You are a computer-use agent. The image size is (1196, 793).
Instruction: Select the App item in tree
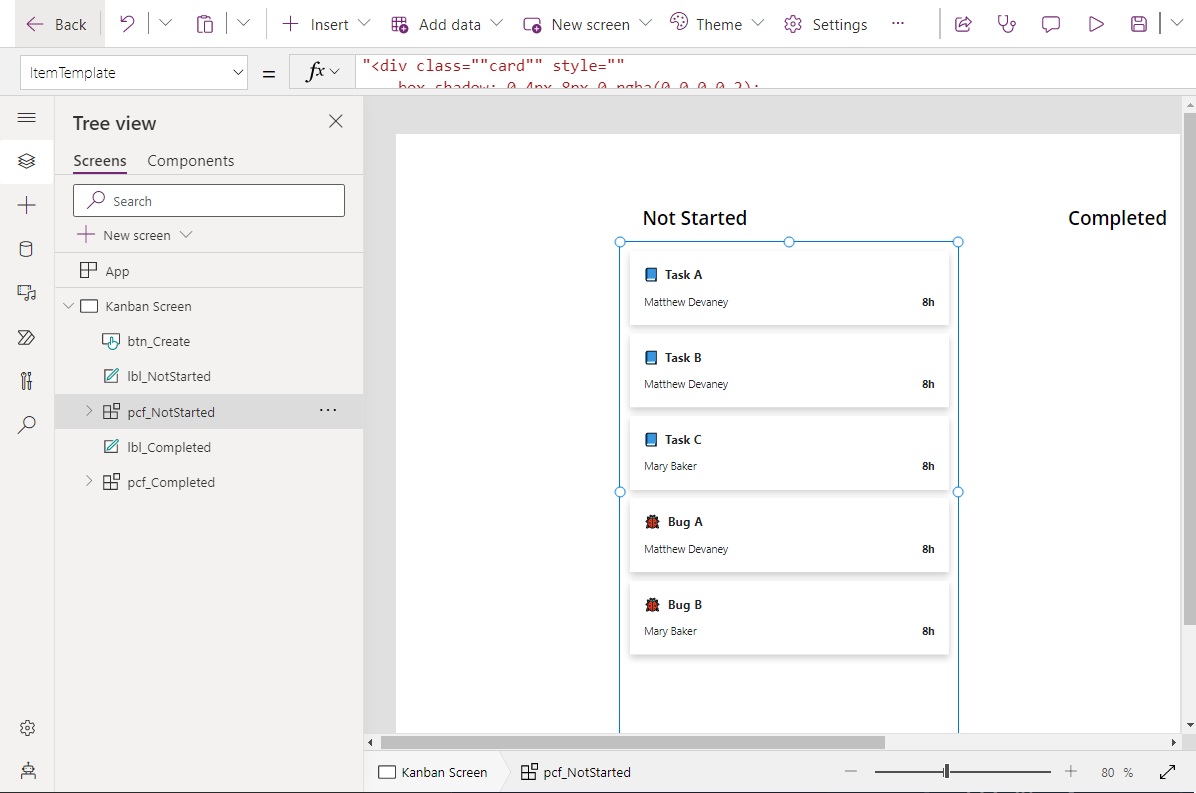pyautogui.click(x=209, y=271)
